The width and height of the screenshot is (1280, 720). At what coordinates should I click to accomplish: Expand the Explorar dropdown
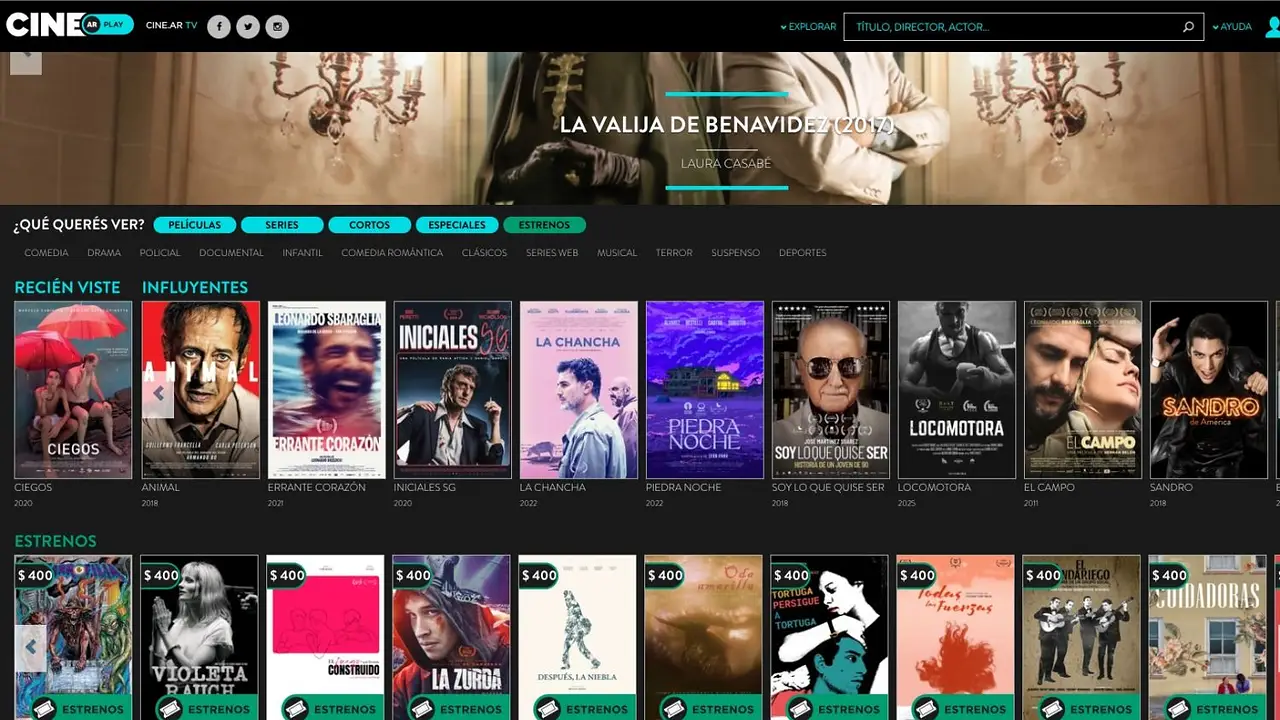point(808,27)
